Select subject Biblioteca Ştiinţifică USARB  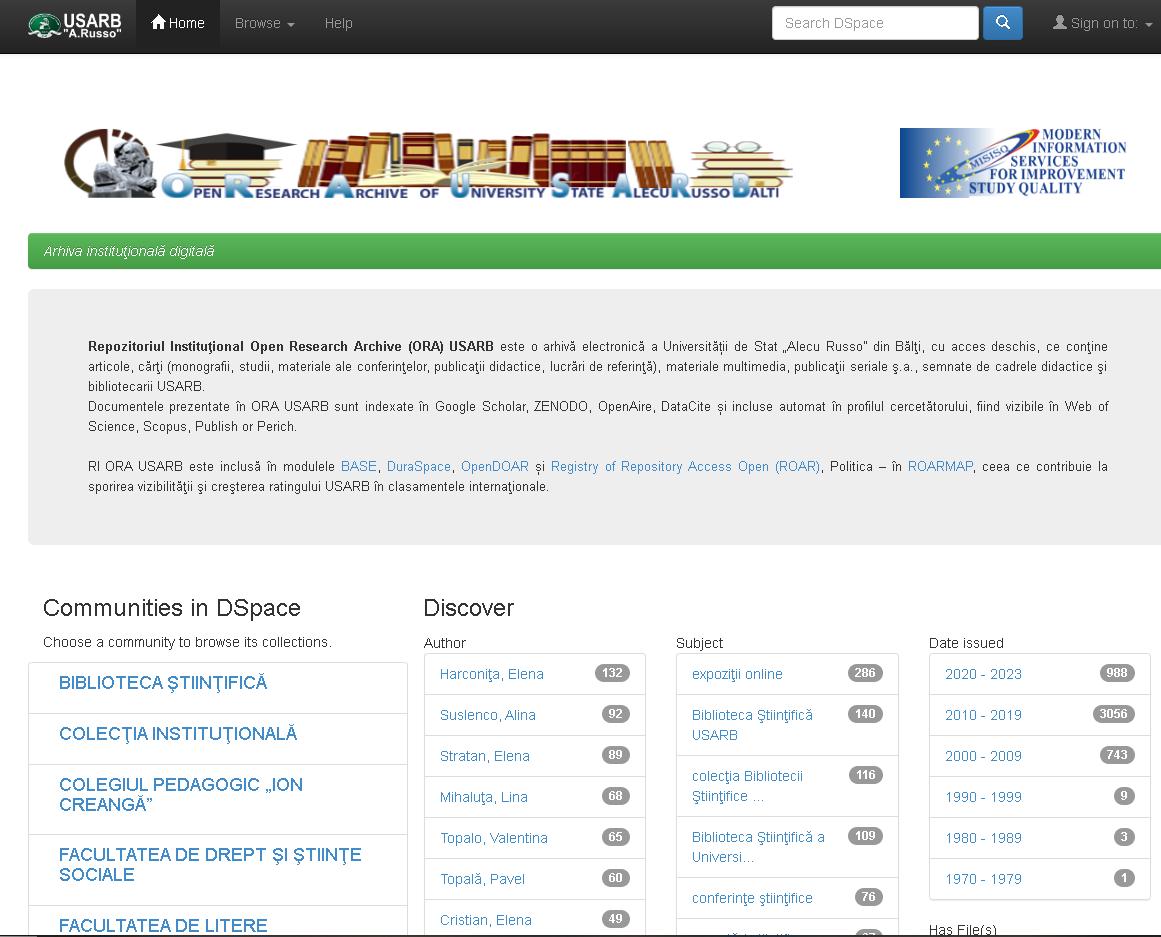point(752,725)
